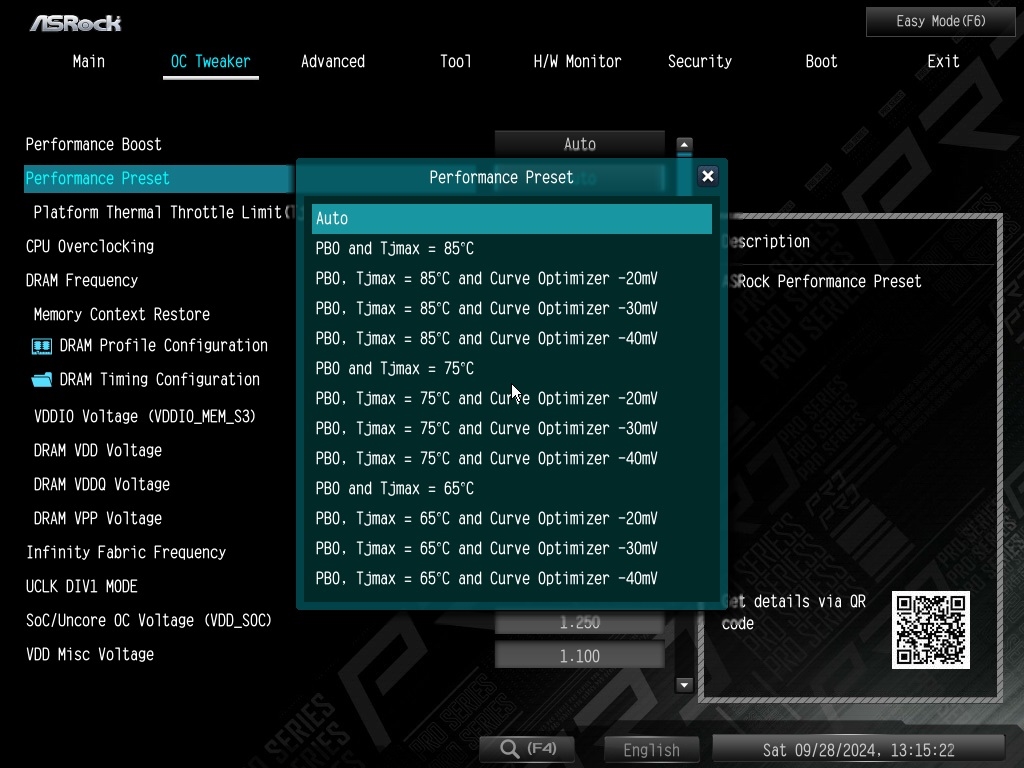Click the search magnifier (F4) button
The width and height of the screenshot is (1024, 768).
[527, 748]
